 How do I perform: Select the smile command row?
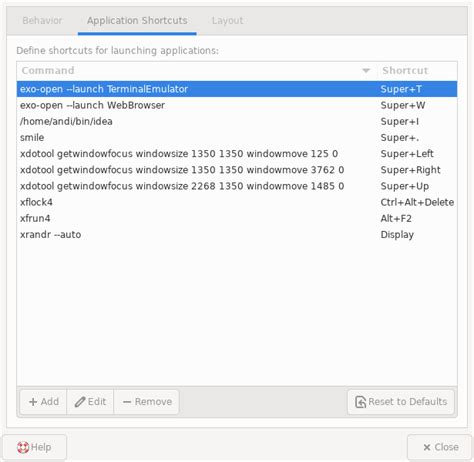(237, 137)
